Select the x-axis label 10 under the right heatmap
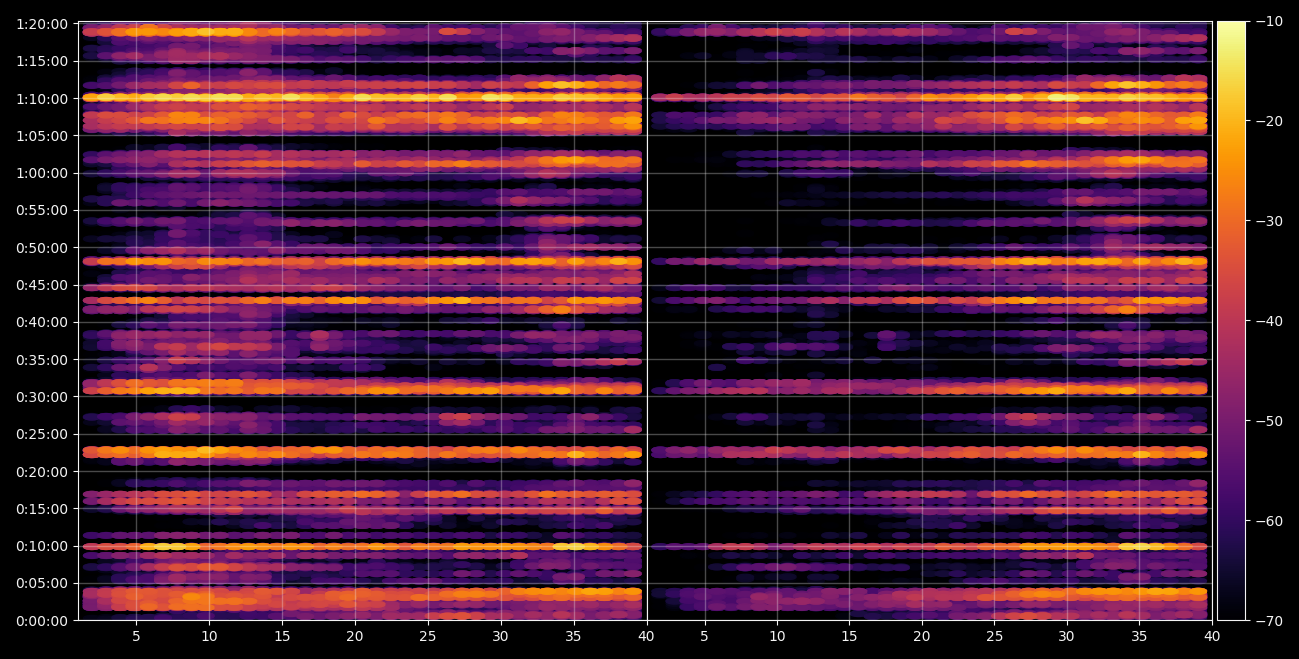Screen dimensions: 1299x659 pos(777,636)
